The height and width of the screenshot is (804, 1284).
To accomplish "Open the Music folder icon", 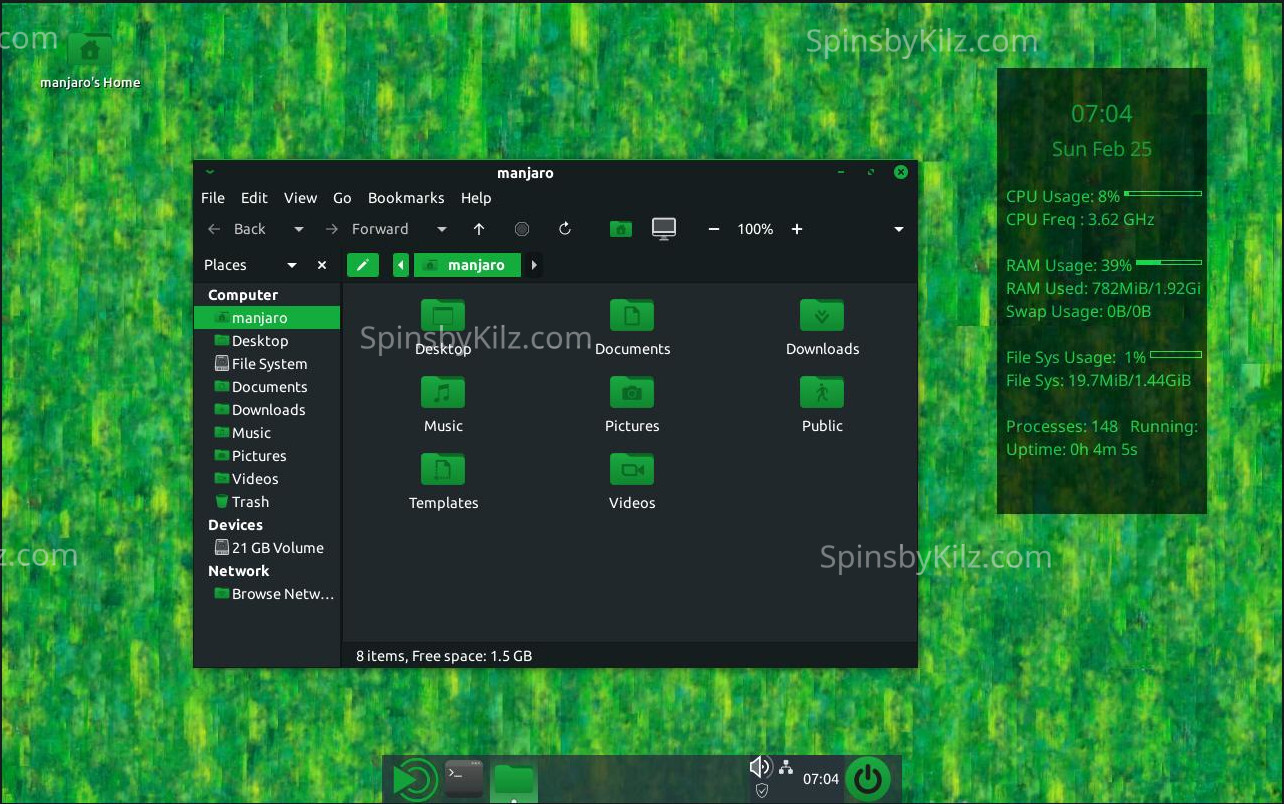I will [x=443, y=392].
